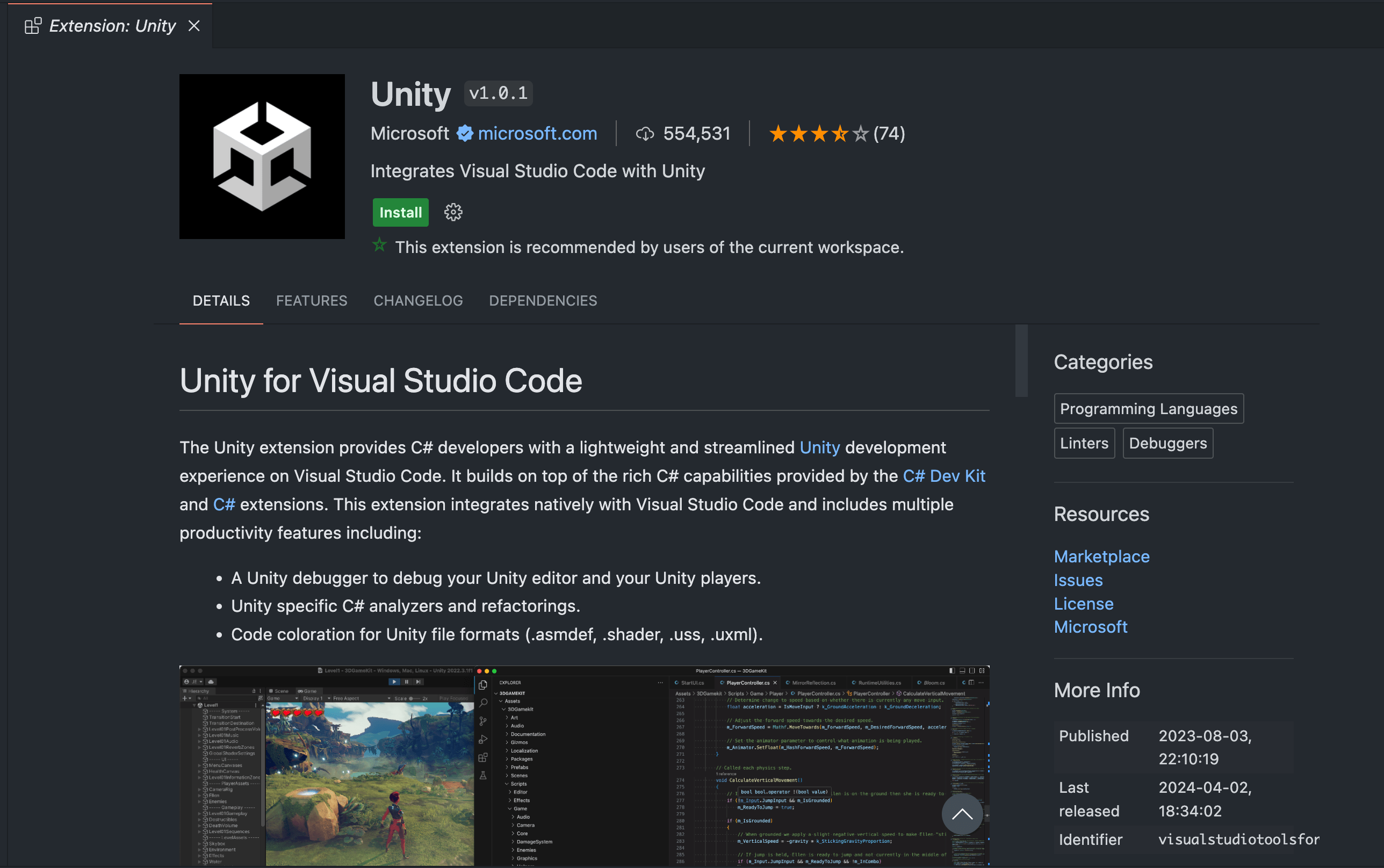Select the Programming Languages category
The width and height of the screenshot is (1384, 868).
[x=1148, y=408]
